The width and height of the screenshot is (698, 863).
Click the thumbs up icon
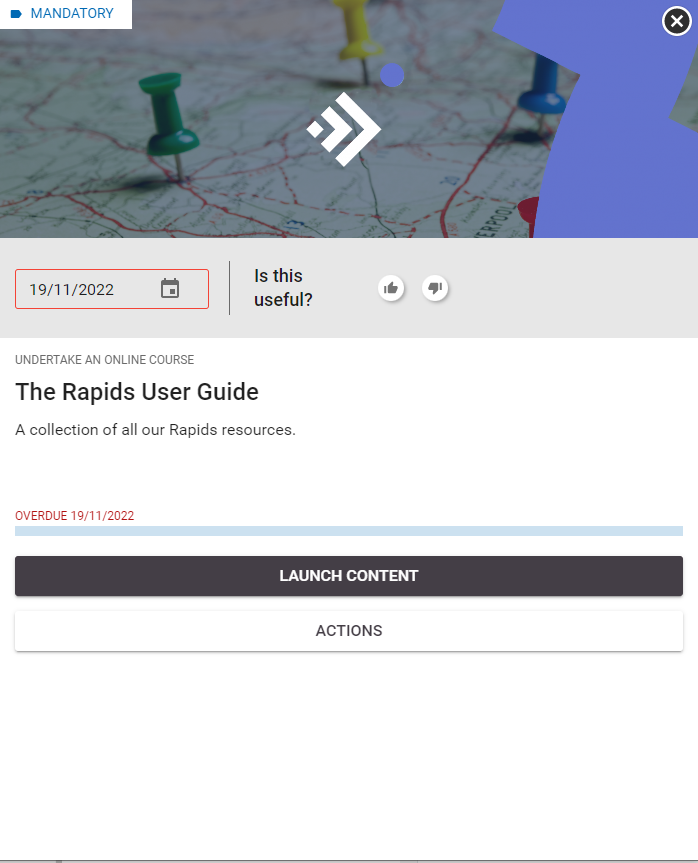tap(391, 288)
